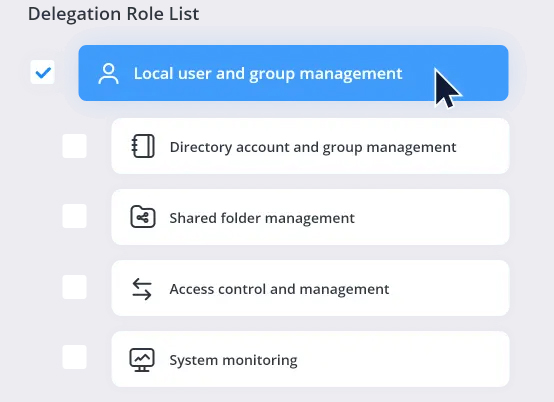
Task: Pick the 'System monitoring' label text
Action: tap(234, 361)
